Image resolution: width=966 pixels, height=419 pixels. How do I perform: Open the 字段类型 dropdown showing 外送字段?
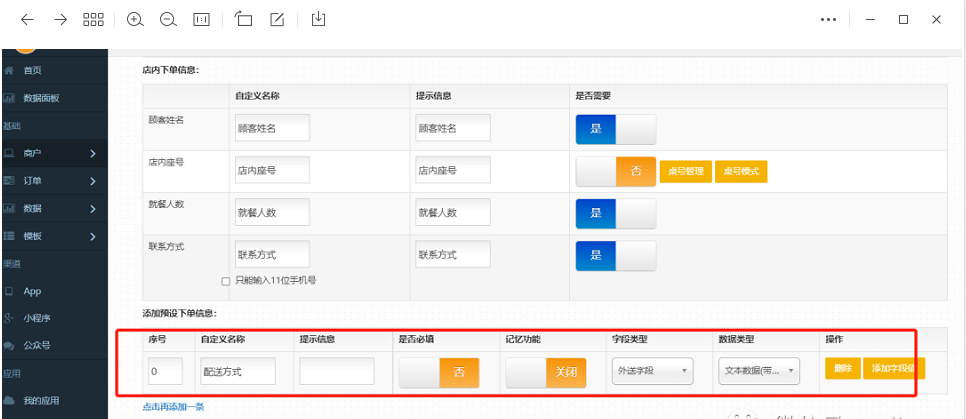pyautogui.click(x=652, y=371)
